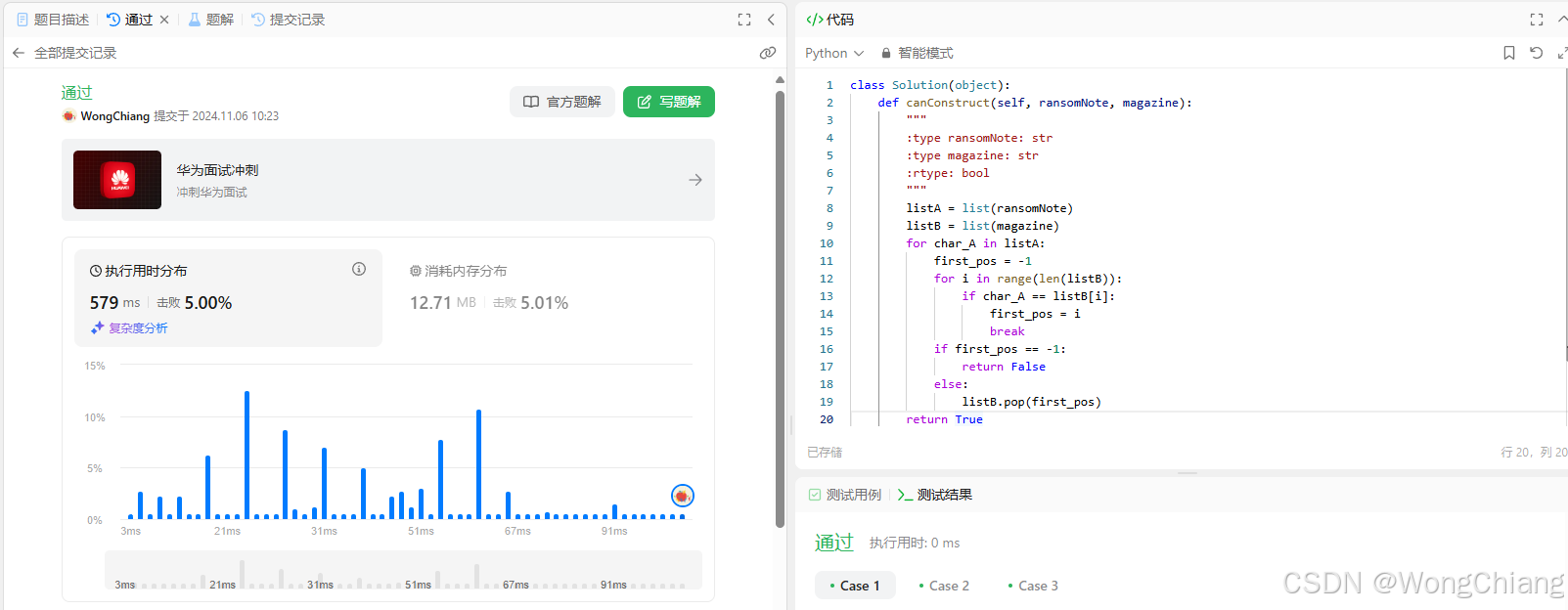1568x610 pixels.
Task: Open WongChiang user profile
Action: (114, 116)
